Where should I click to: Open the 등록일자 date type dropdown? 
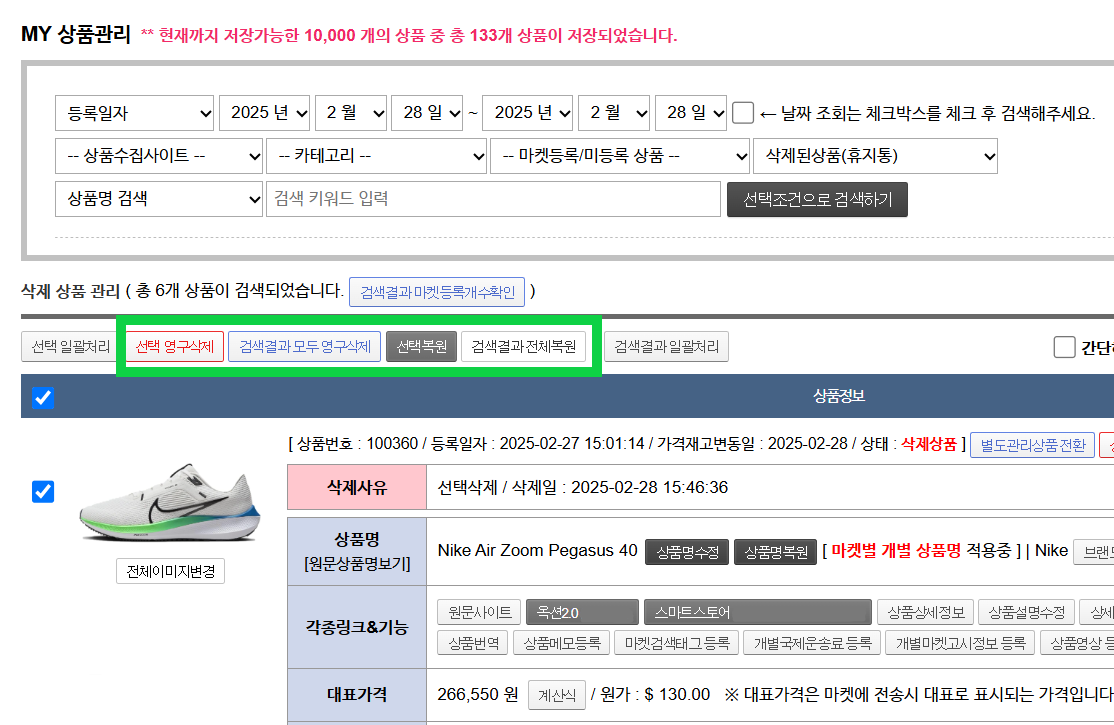click(x=134, y=113)
